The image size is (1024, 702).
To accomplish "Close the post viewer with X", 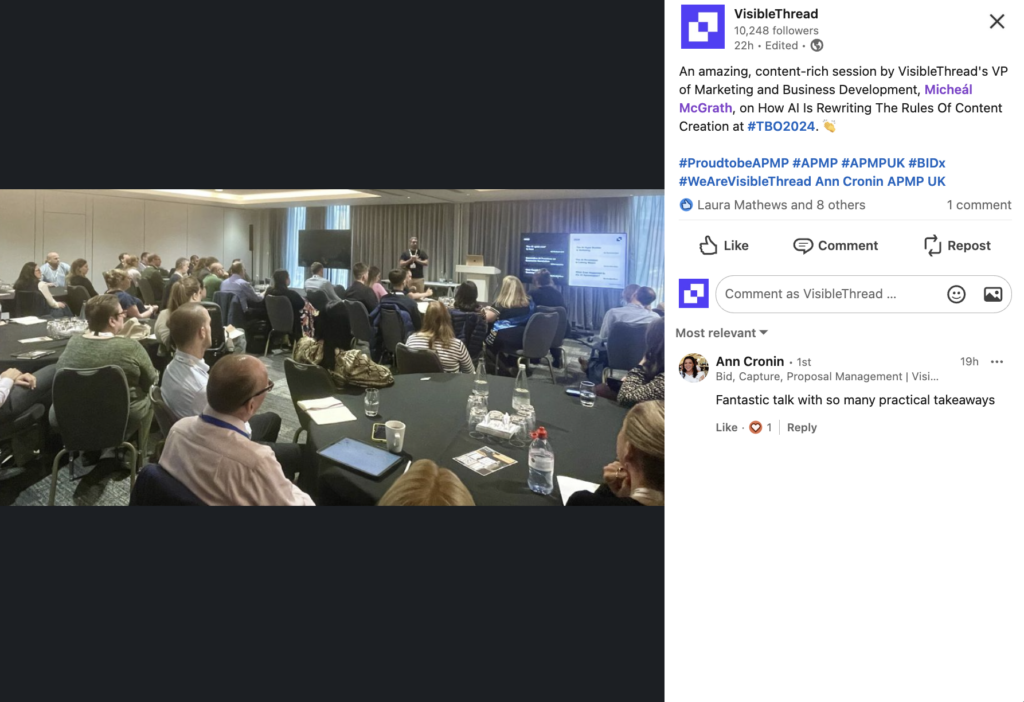I will 997,22.
